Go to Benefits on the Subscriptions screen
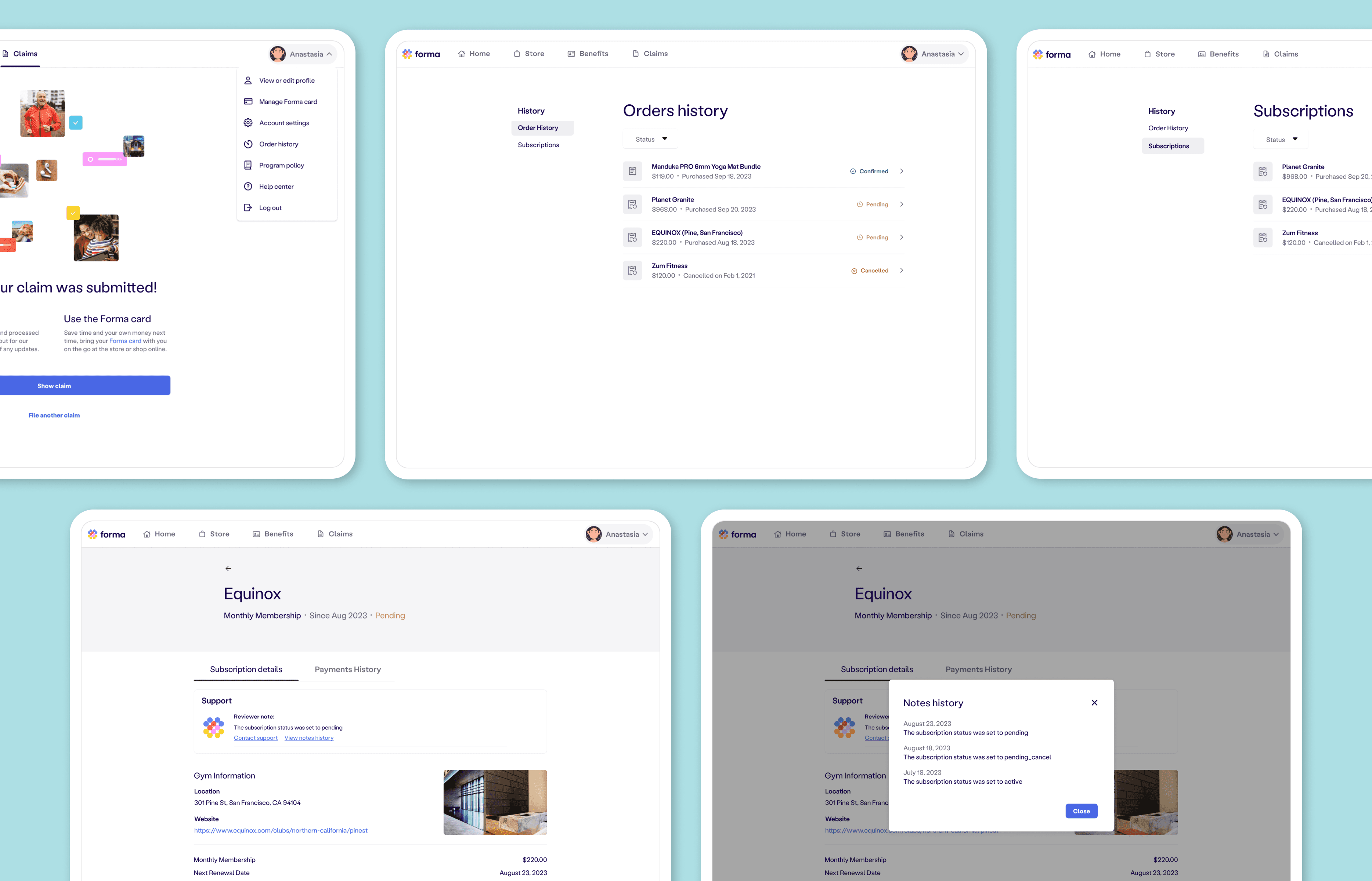This screenshot has width=1372, height=881. [x=1218, y=54]
